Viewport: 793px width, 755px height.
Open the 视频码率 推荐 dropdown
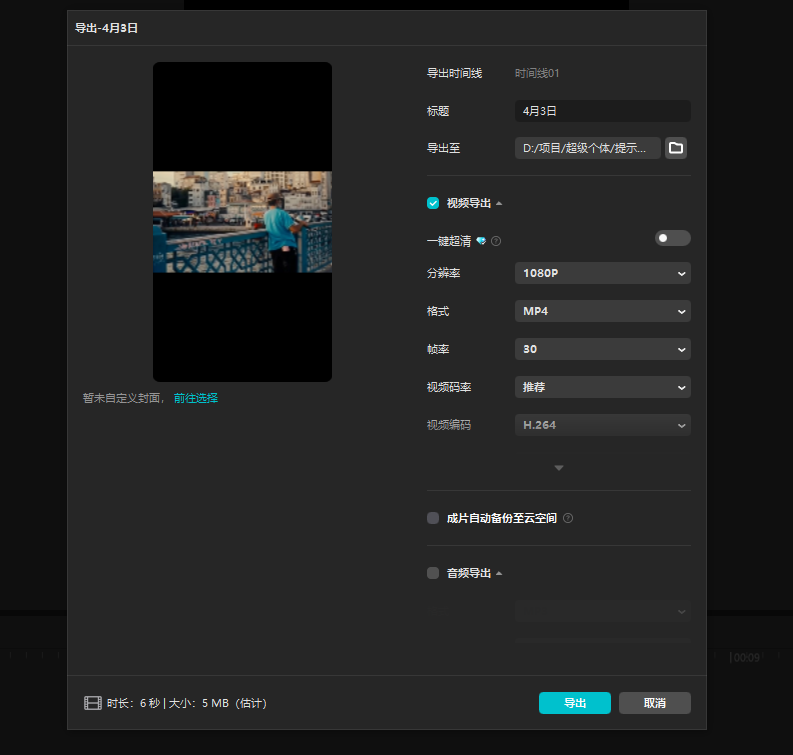602,387
